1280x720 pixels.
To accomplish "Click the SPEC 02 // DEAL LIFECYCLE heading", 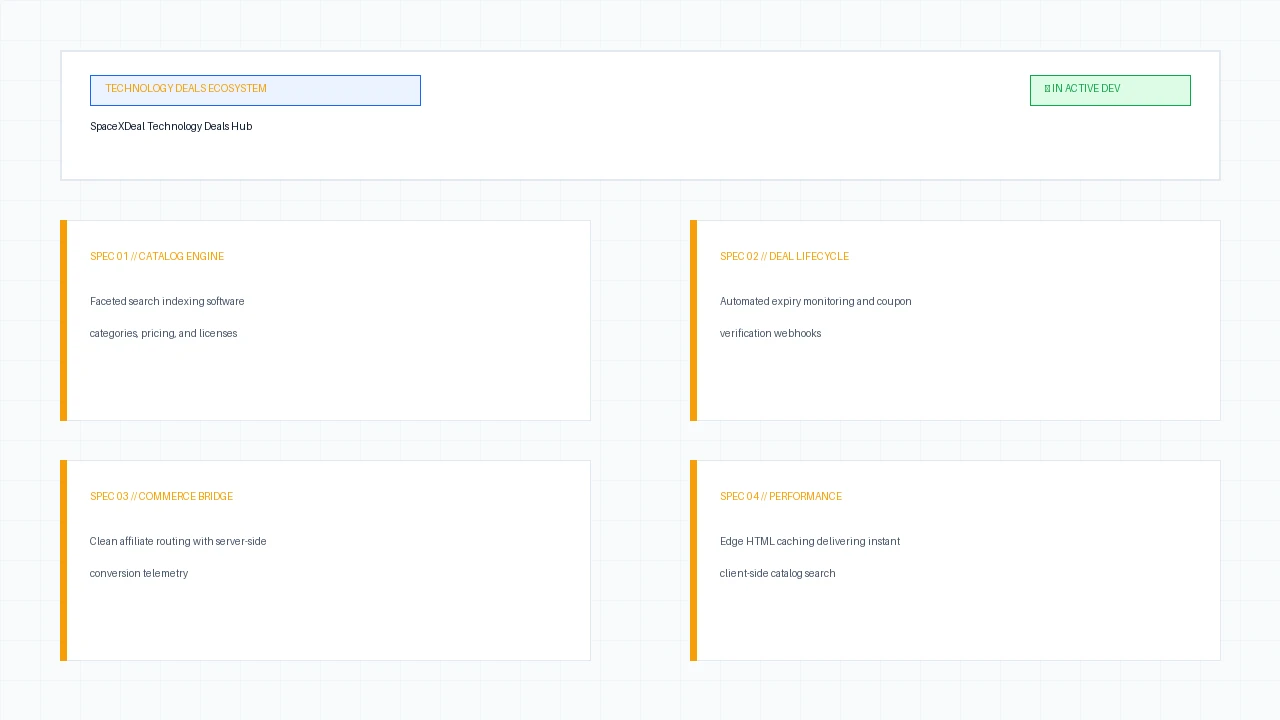I will pos(784,257).
